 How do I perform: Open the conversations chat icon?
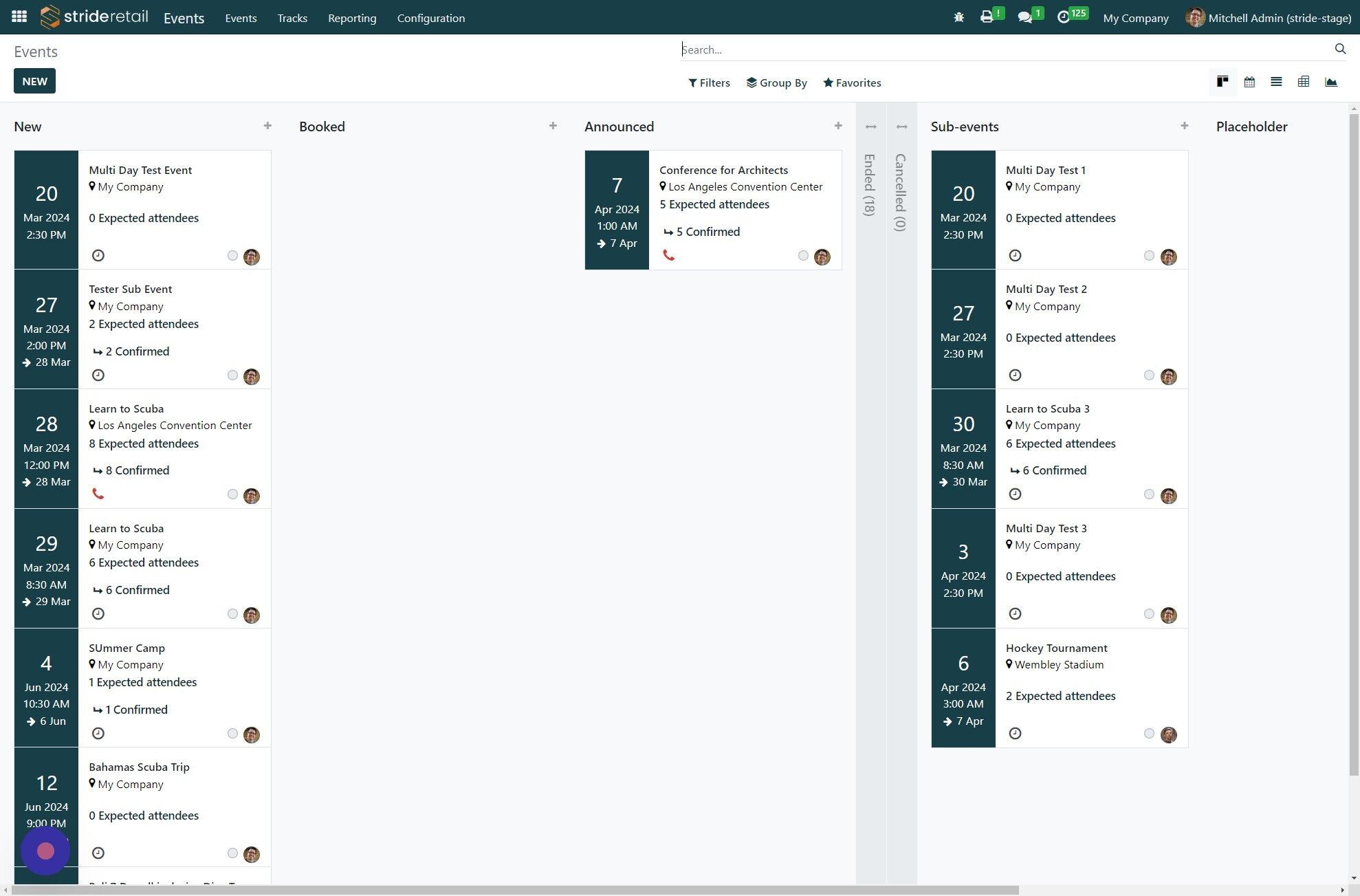click(1024, 17)
